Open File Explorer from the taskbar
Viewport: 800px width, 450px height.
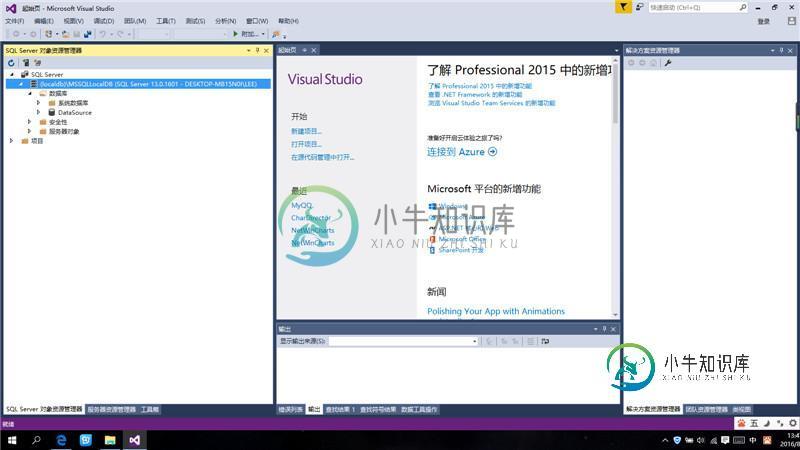coord(110,440)
